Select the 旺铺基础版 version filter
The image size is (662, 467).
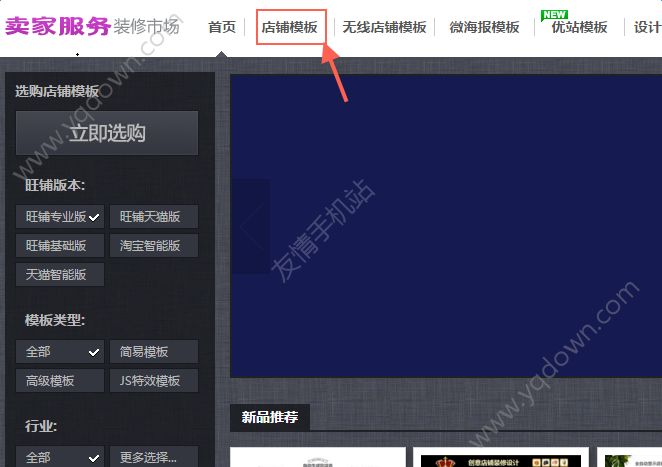60,246
